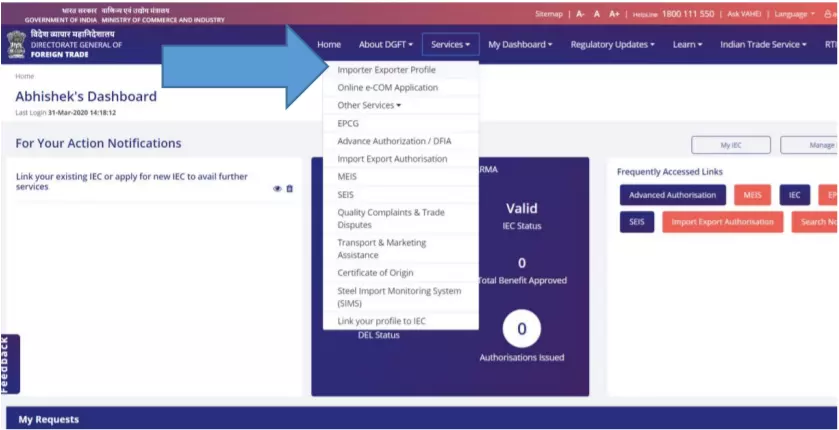This screenshot has height=430, width=839.
Task: Click the helpline number 1800 111 550
Action: (688, 14)
